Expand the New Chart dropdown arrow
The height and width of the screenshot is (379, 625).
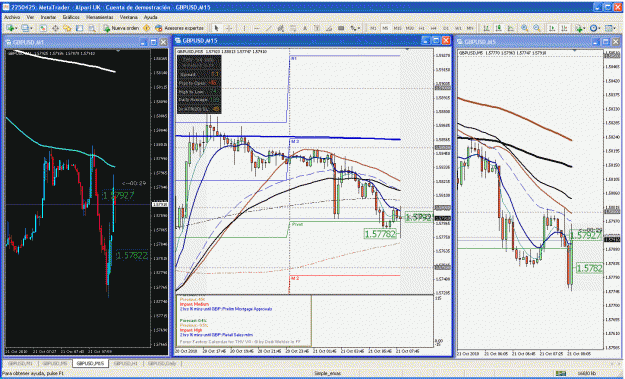(x=16, y=28)
